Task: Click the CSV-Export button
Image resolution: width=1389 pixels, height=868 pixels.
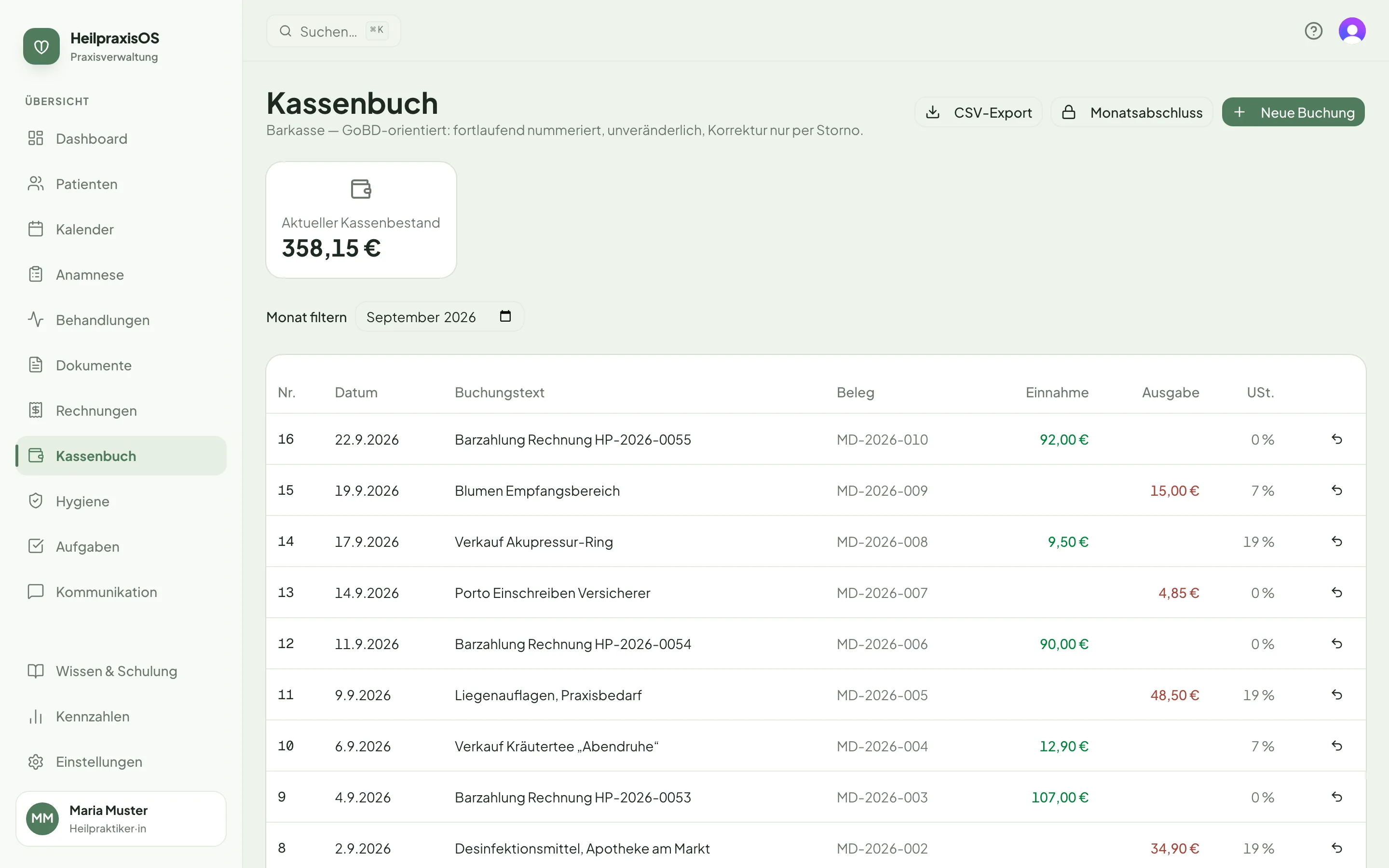Action: click(x=978, y=112)
